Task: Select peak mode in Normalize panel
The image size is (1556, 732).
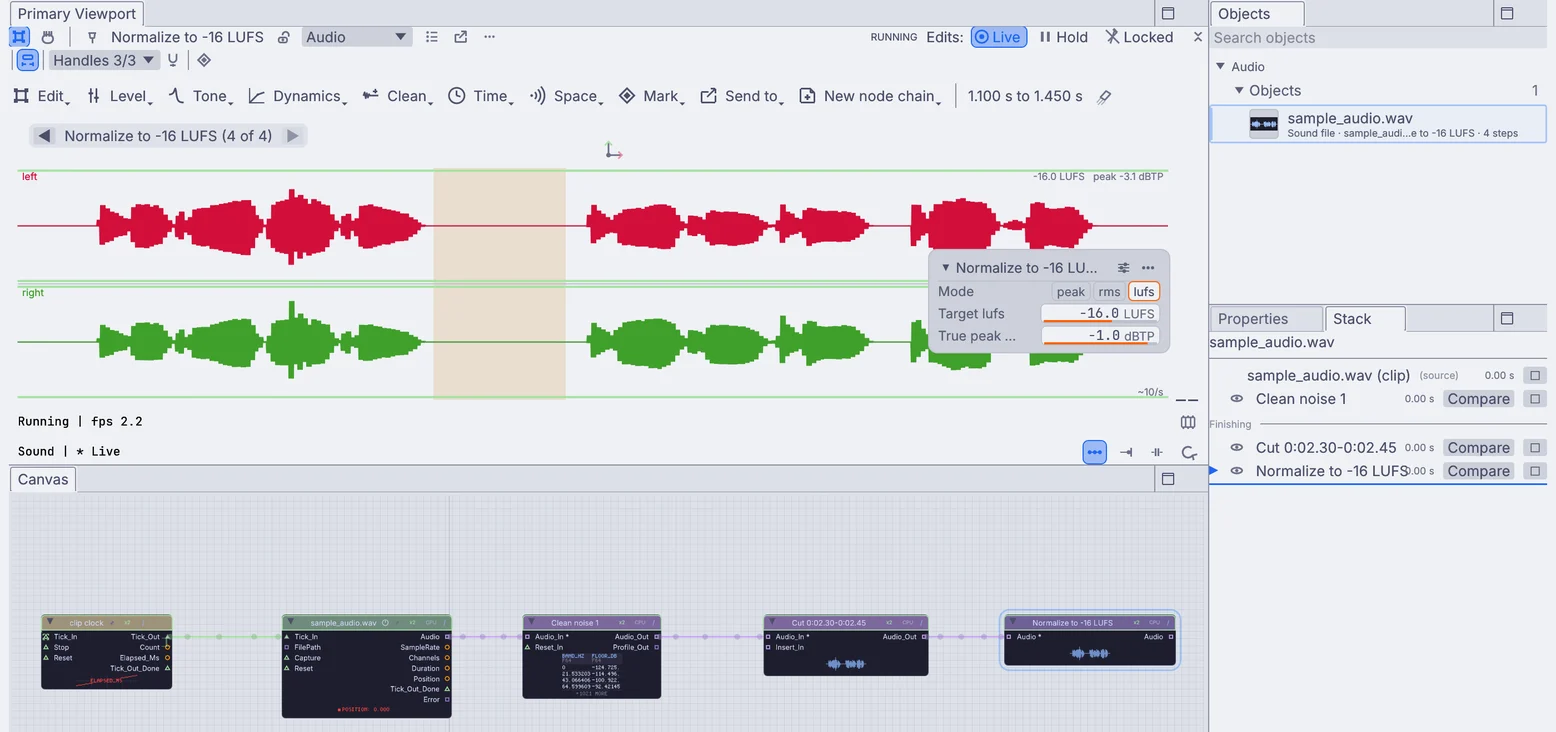Action: tap(1071, 292)
